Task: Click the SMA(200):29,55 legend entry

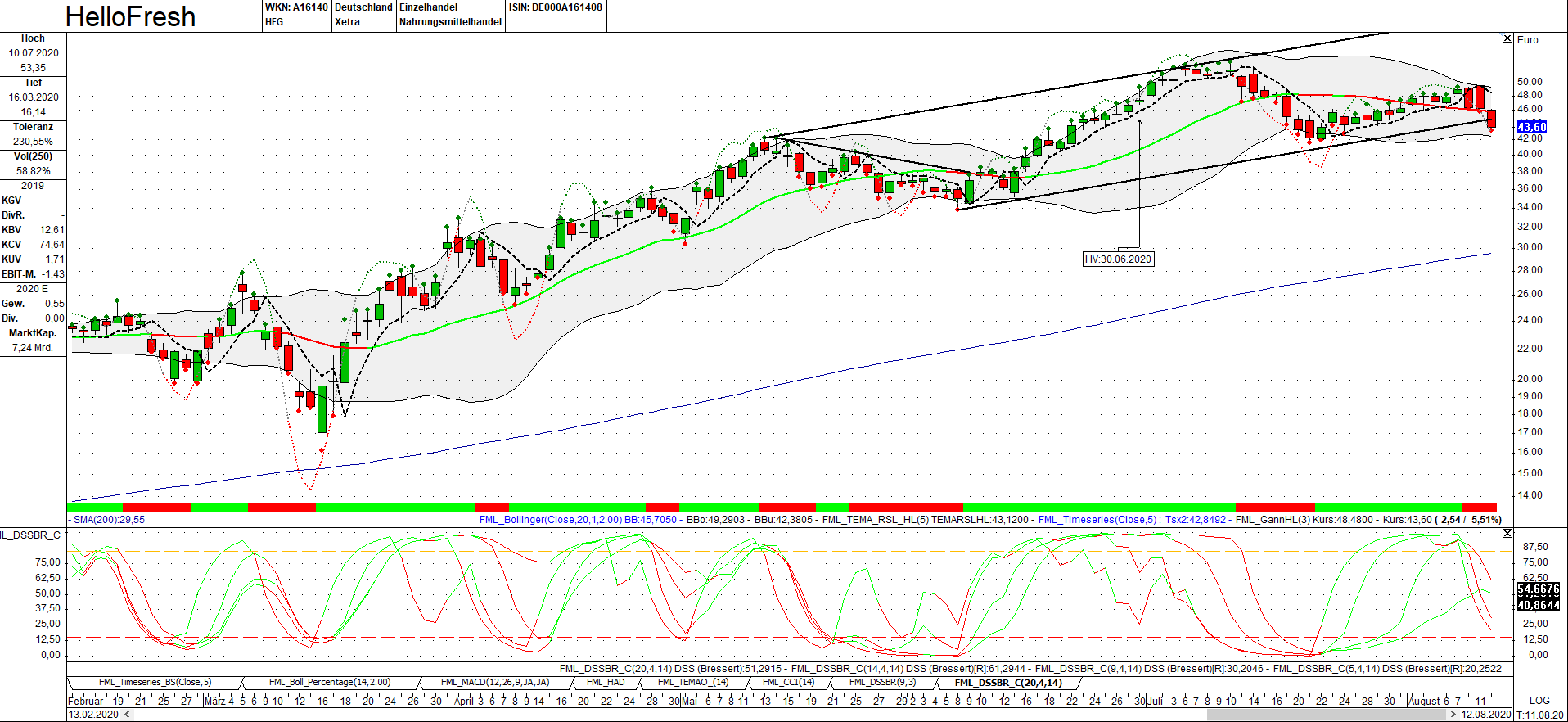Action: click(109, 520)
